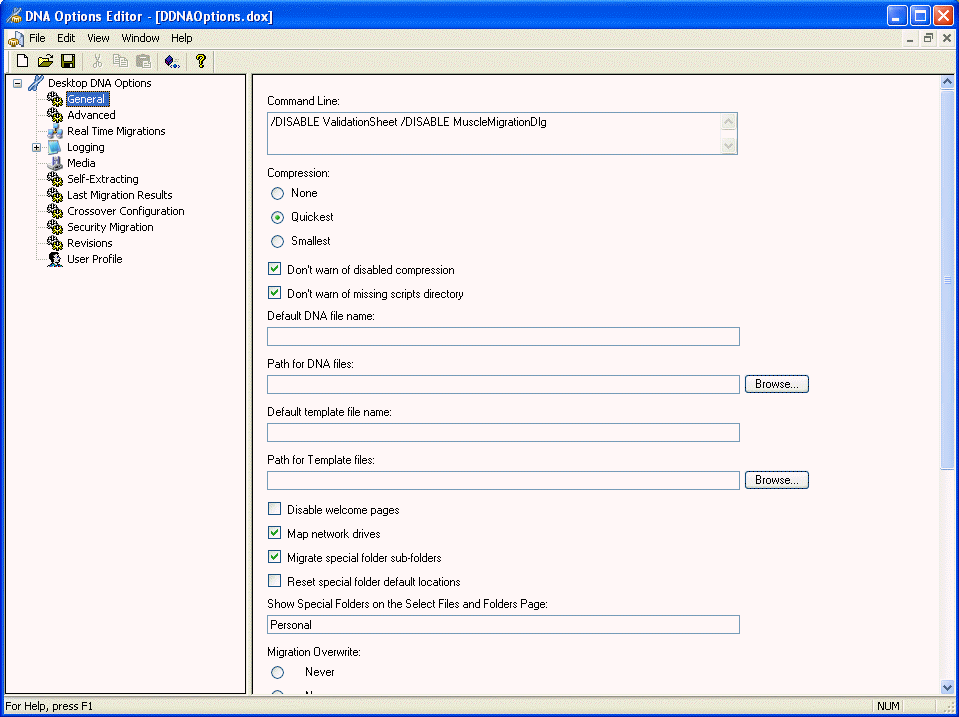Image resolution: width=959 pixels, height=717 pixels.
Task: Select Self-Extracting tree item
Action: [103, 179]
